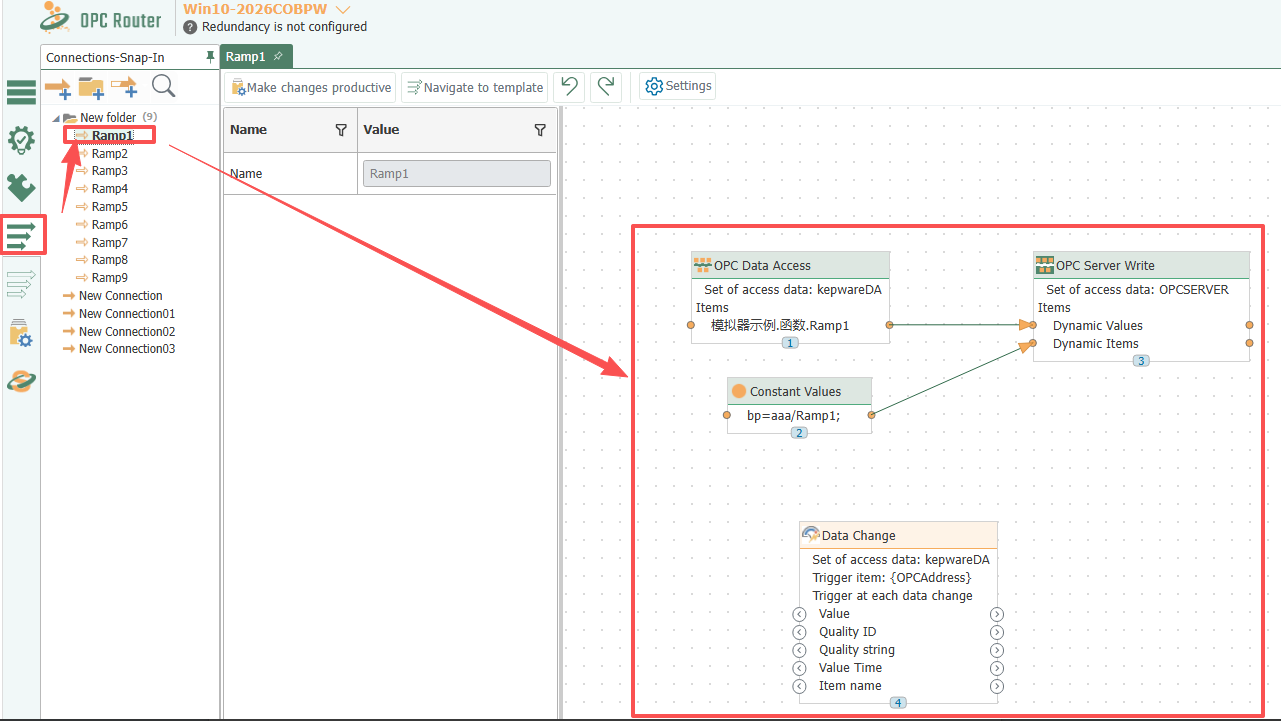This screenshot has height=721, width=1281.
Task: Open the clipboard with gear sidebar icon
Action: (21, 333)
